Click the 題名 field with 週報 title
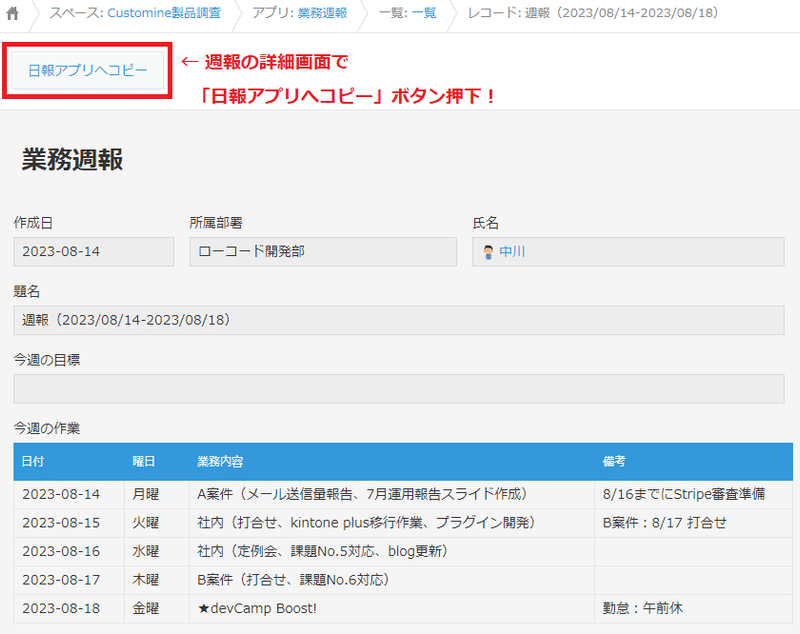Viewport: 800px width, 634px height. point(398,320)
